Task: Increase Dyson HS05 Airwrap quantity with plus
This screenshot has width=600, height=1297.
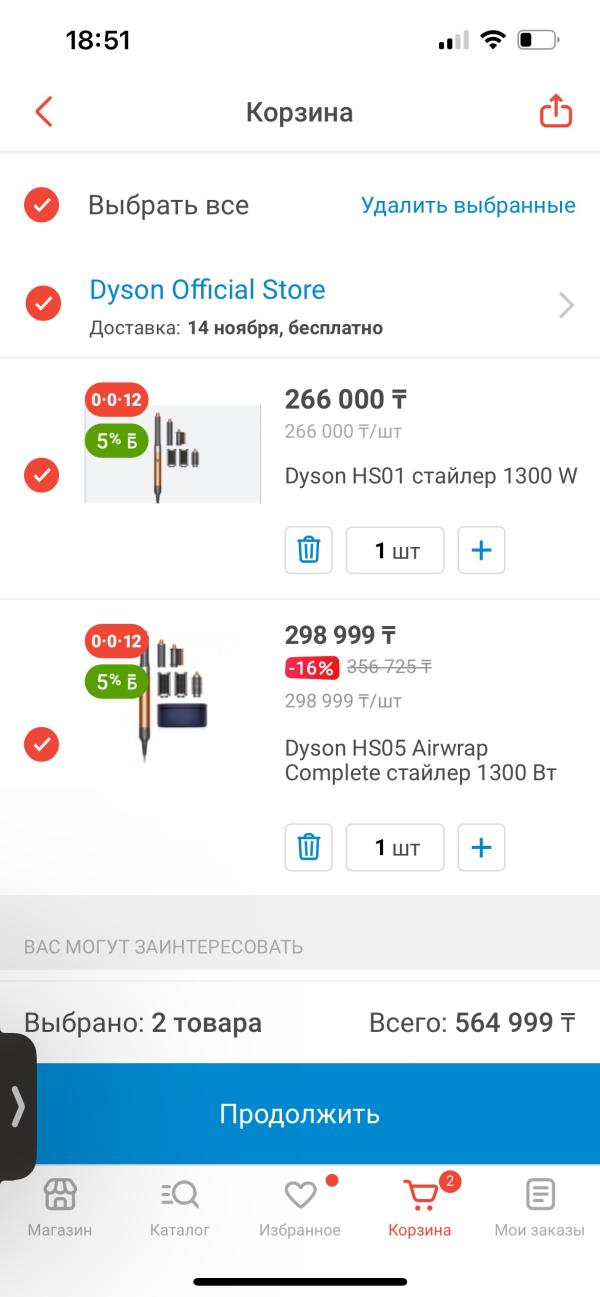Action: (481, 847)
